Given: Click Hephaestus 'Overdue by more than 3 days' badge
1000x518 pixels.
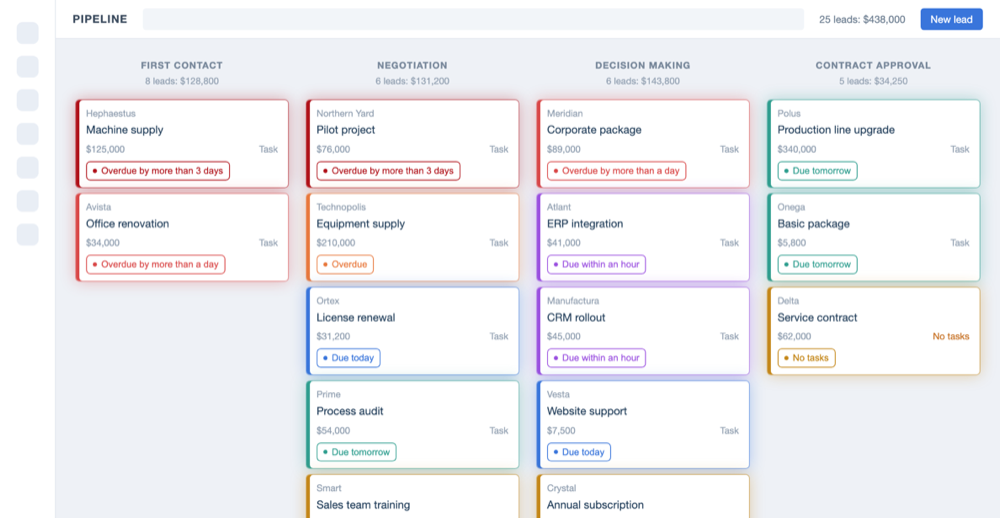Looking at the screenshot, I should click(x=158, y=171).
